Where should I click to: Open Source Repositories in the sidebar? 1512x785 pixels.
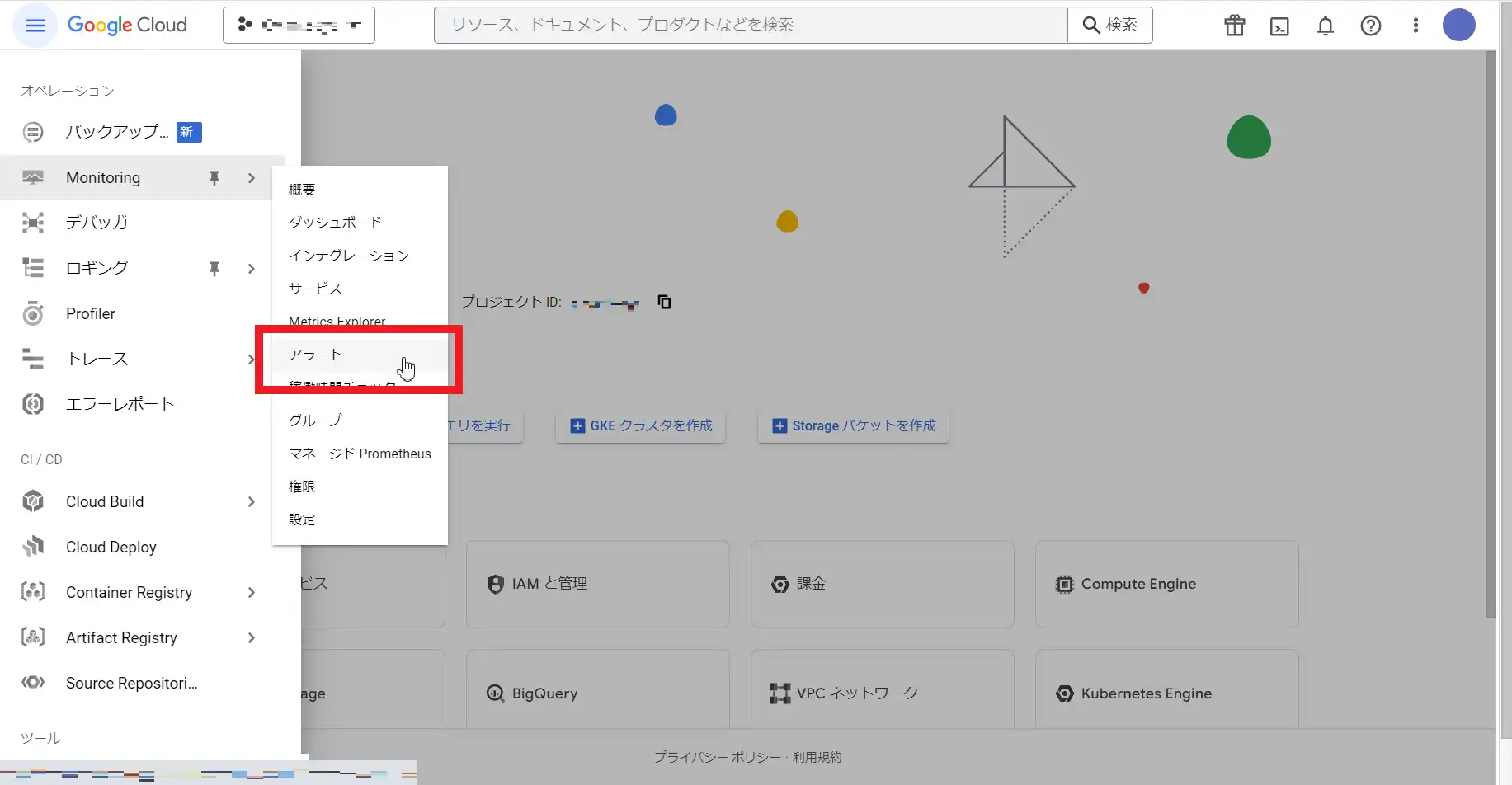click(132, 683)
